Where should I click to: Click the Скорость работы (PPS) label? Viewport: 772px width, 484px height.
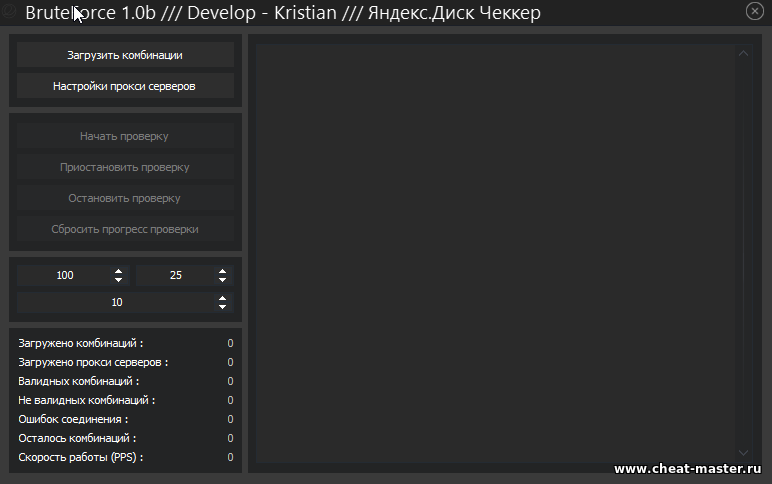click(81, 457)
